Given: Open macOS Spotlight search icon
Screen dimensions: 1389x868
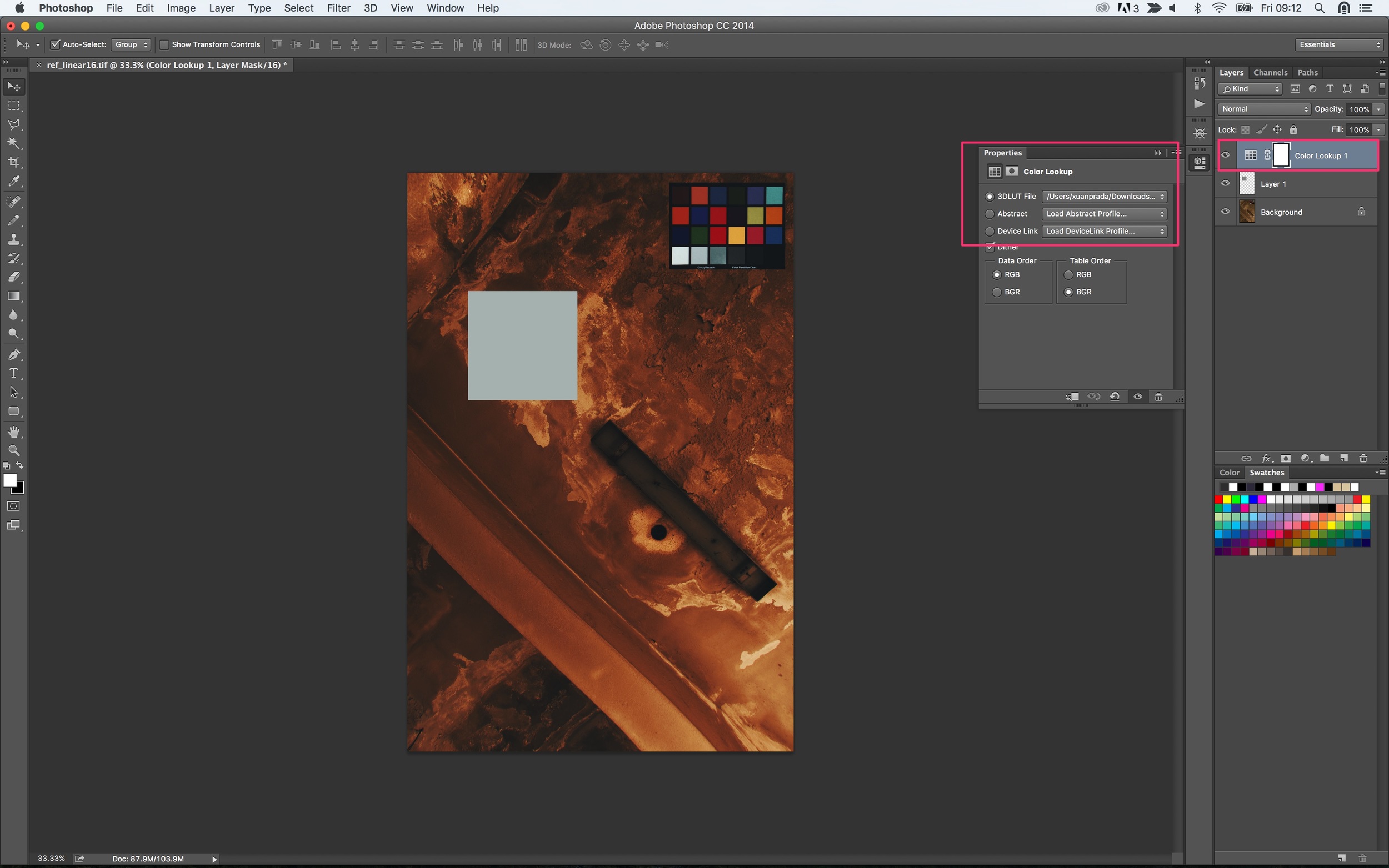Looking at the screenshot, I should (x=1320, y=8).
